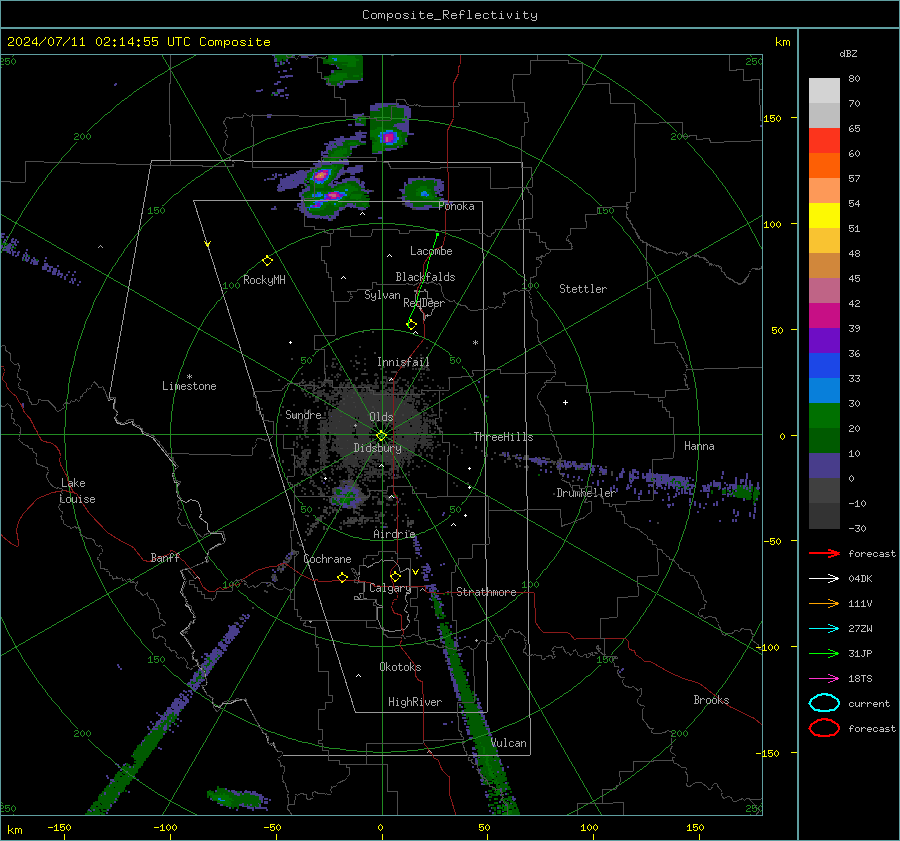Click the Airdrie label
Viewport: 900px width, 841px height.
point(394,534)
